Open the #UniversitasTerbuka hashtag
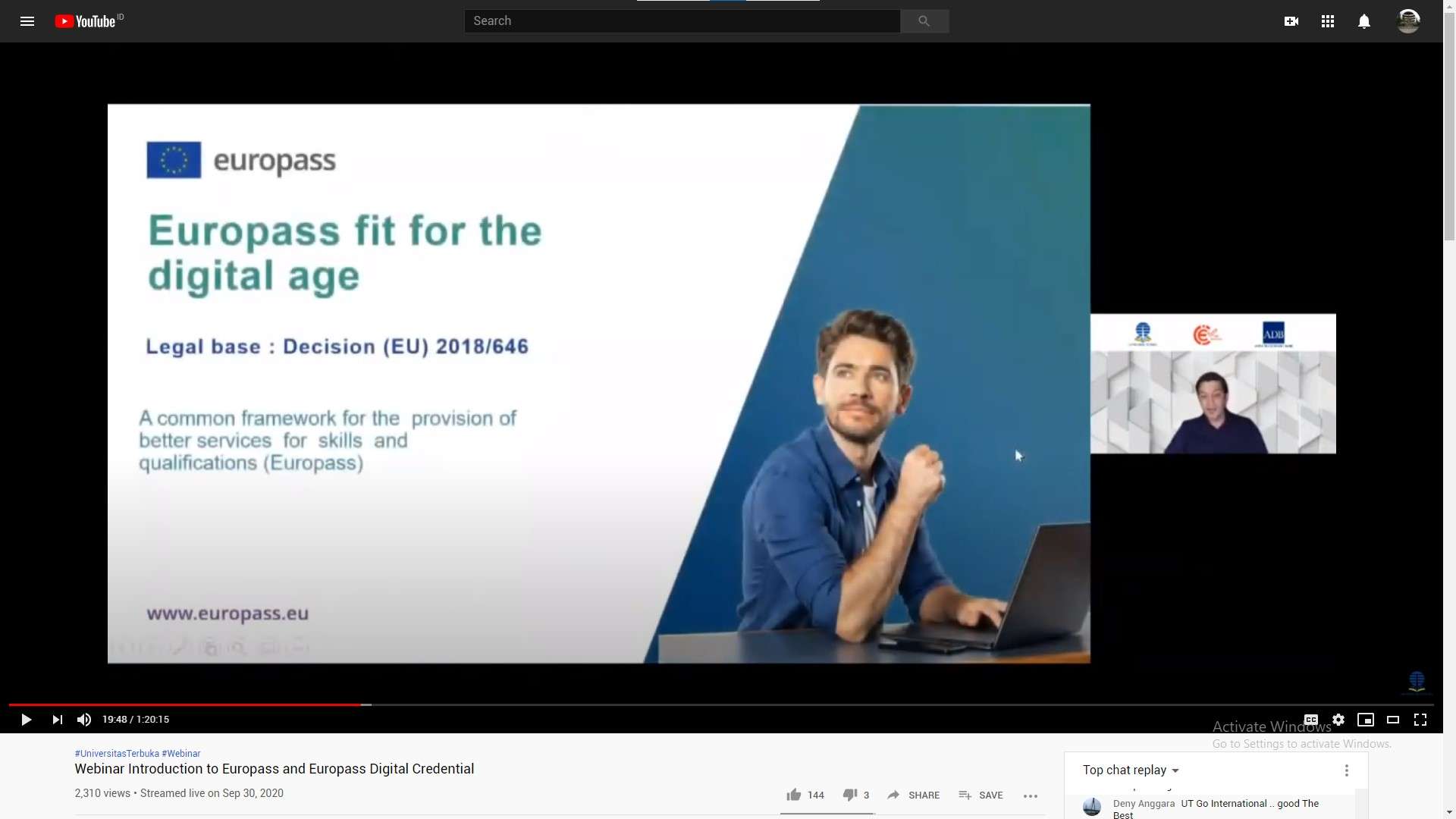Image resolution: width=1456 pixels, height=819 pixels. (x=117, y=753)
